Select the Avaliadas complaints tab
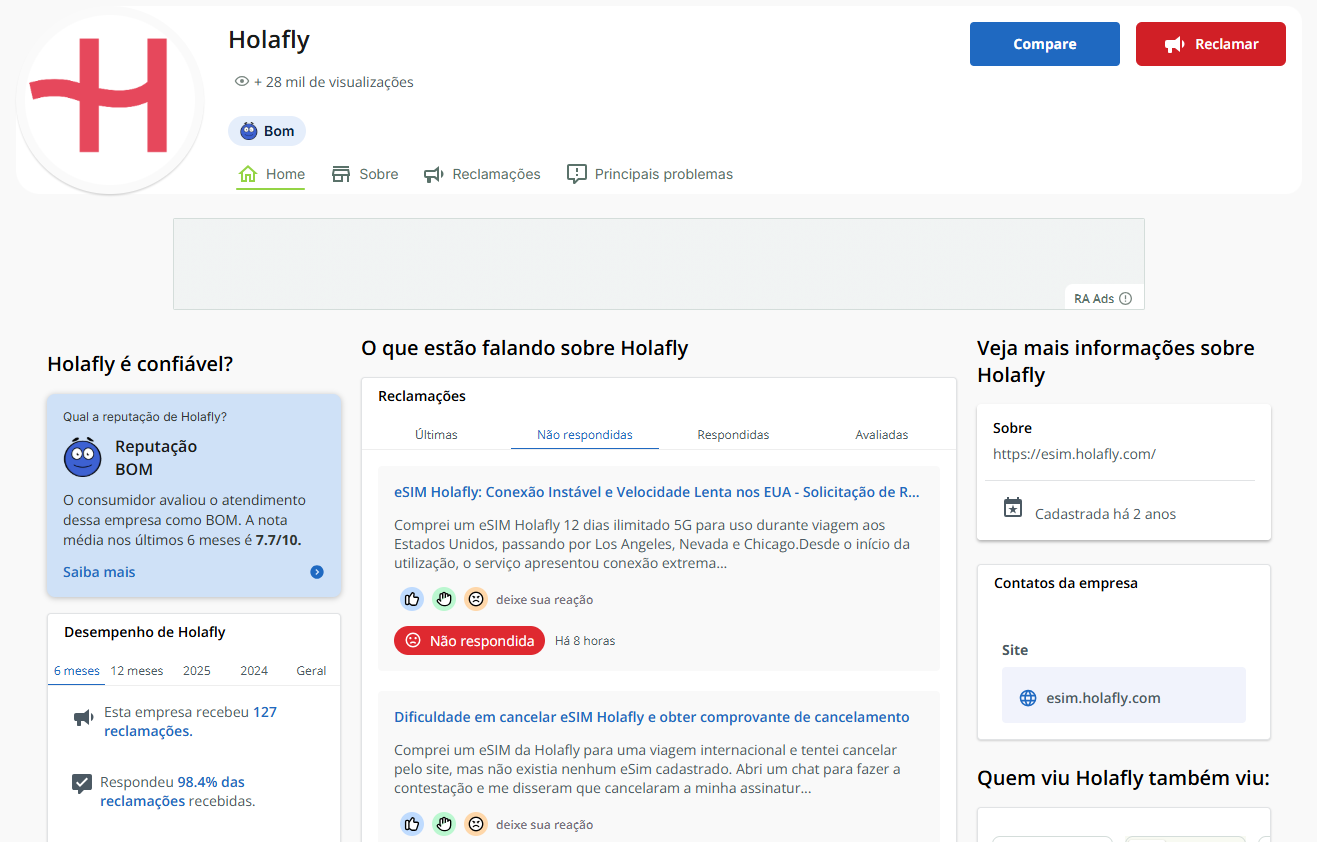 point(881,435)
